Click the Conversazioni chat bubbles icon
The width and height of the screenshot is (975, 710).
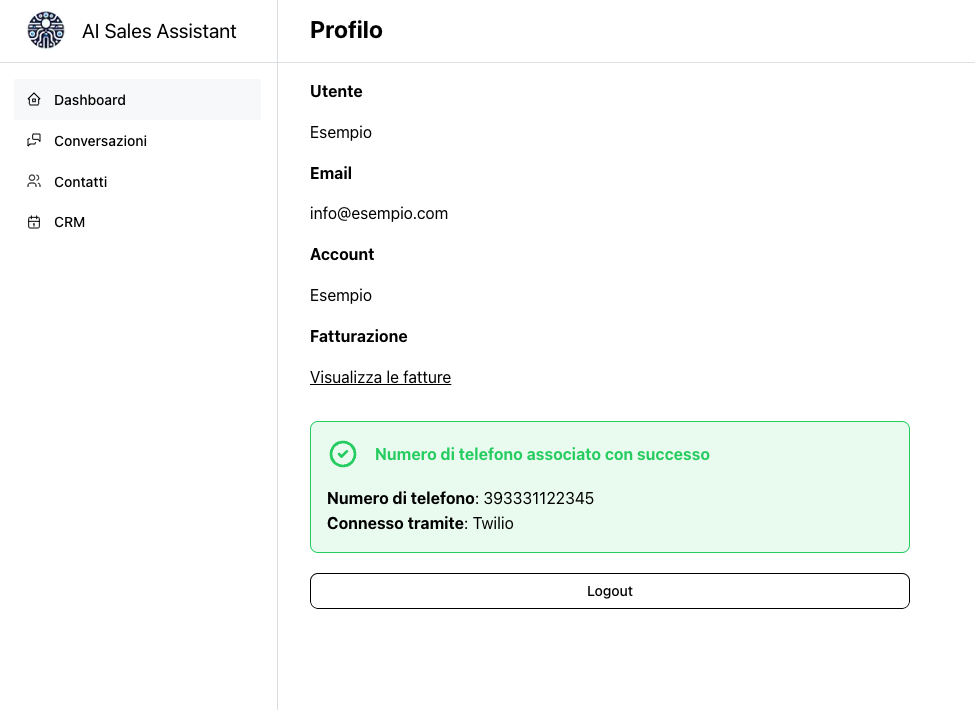(x=34, y=141)
